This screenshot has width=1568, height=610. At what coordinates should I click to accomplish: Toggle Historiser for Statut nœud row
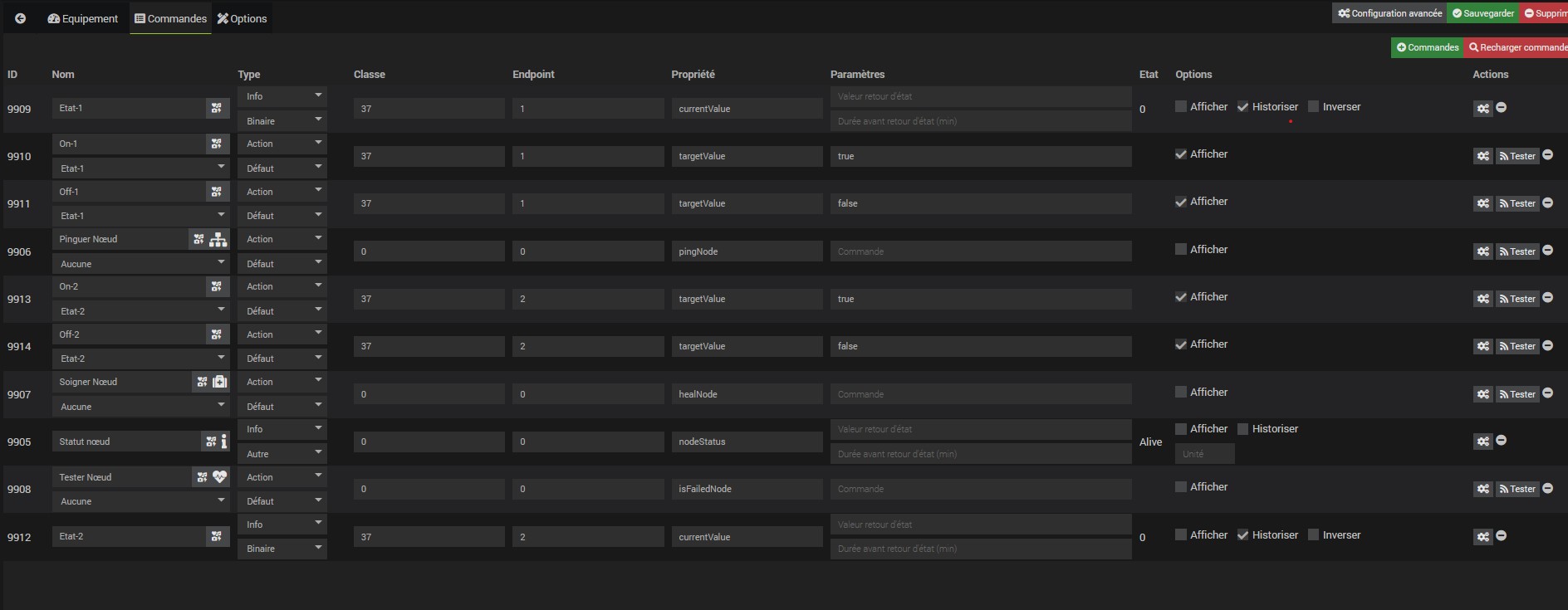coord(1242,429)
